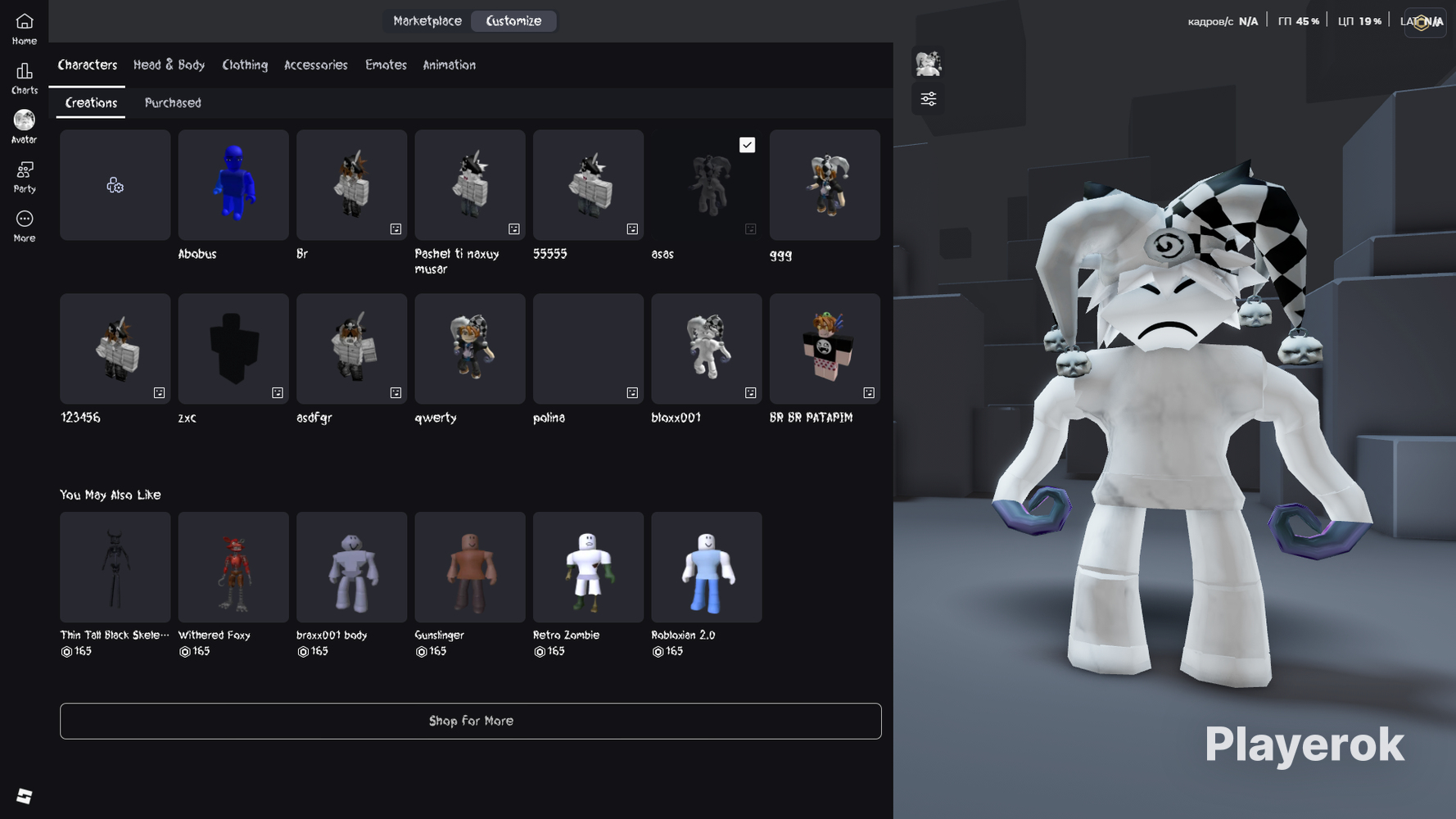Click the 165 price under Gunslinger

(x=432, y=652)
